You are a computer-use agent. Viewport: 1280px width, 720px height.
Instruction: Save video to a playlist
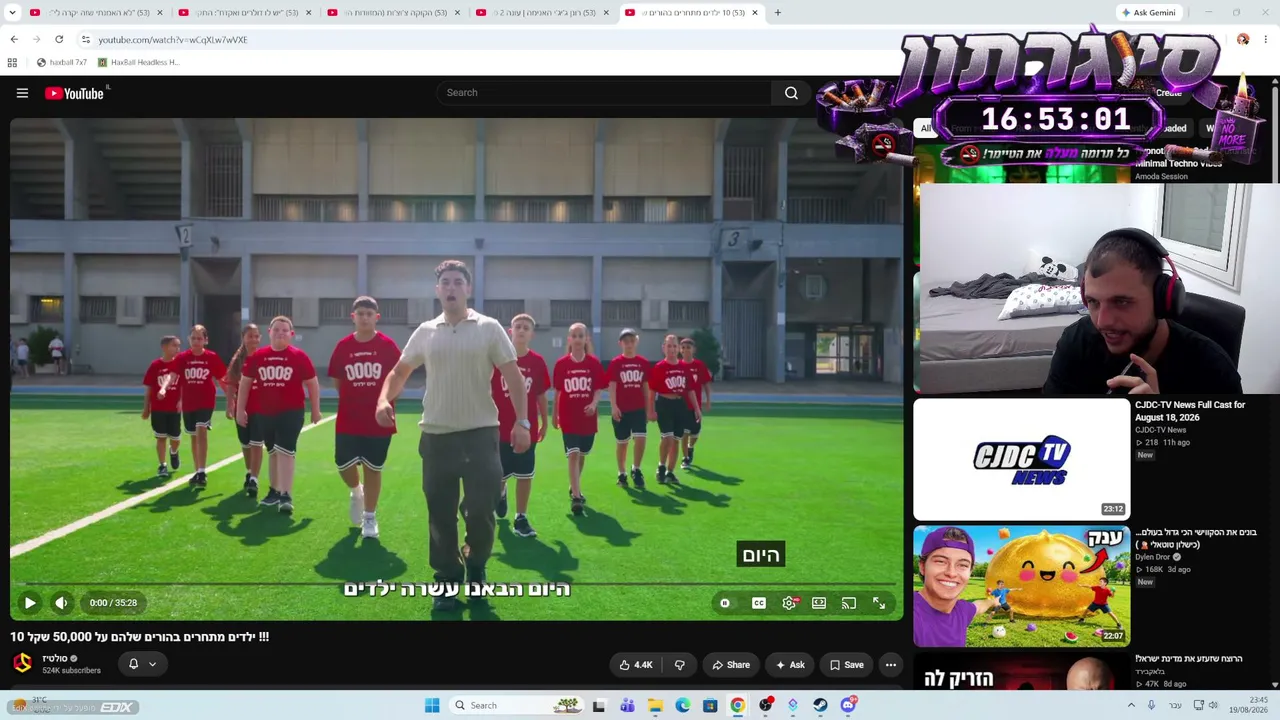pyautogui.click(x=846, y=665)
